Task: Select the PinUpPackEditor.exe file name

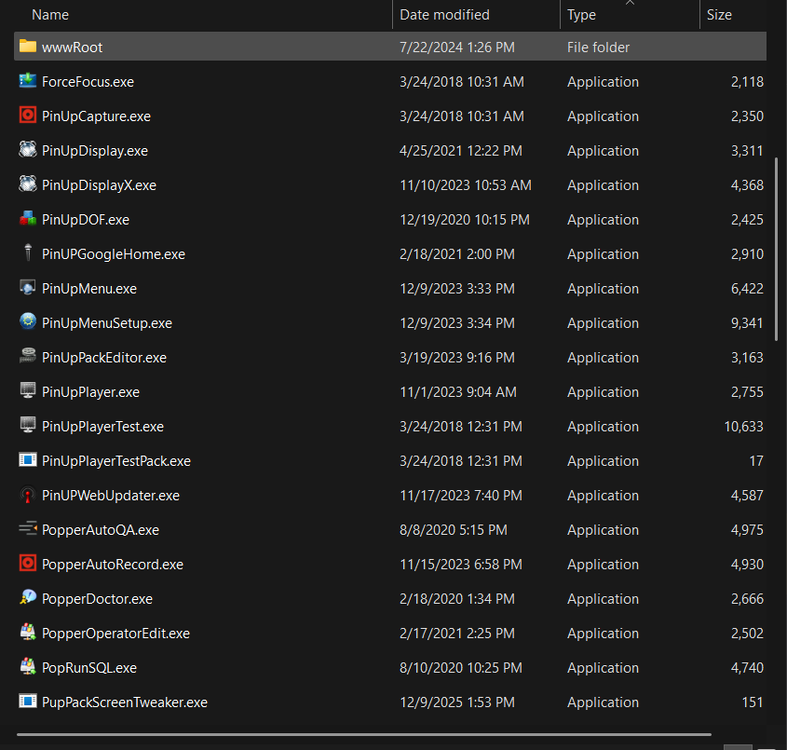Action: (x=104, y=357)
